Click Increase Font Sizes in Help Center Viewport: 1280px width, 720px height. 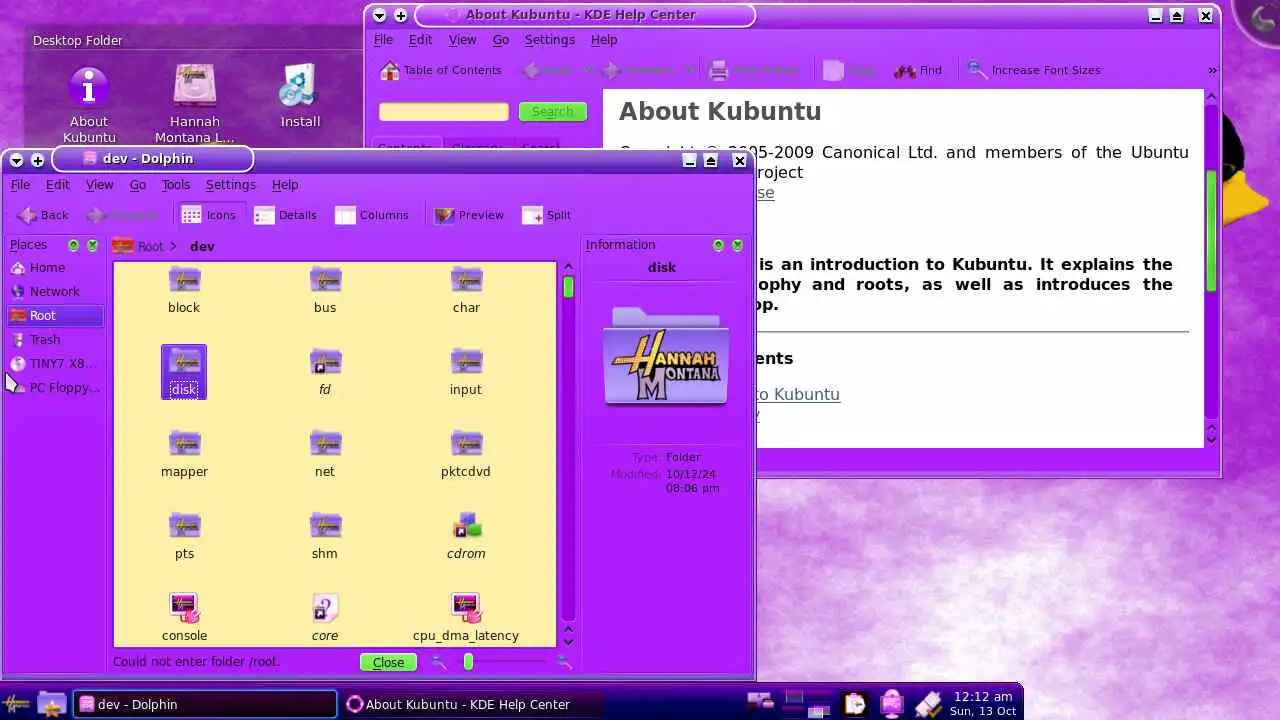coord(1034,70)
